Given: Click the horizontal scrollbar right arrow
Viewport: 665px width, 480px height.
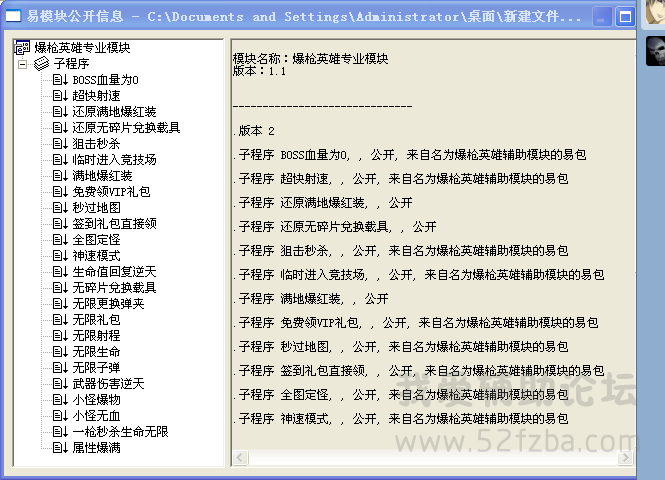Looking at the screenshot, I should [x=625, y=458].
